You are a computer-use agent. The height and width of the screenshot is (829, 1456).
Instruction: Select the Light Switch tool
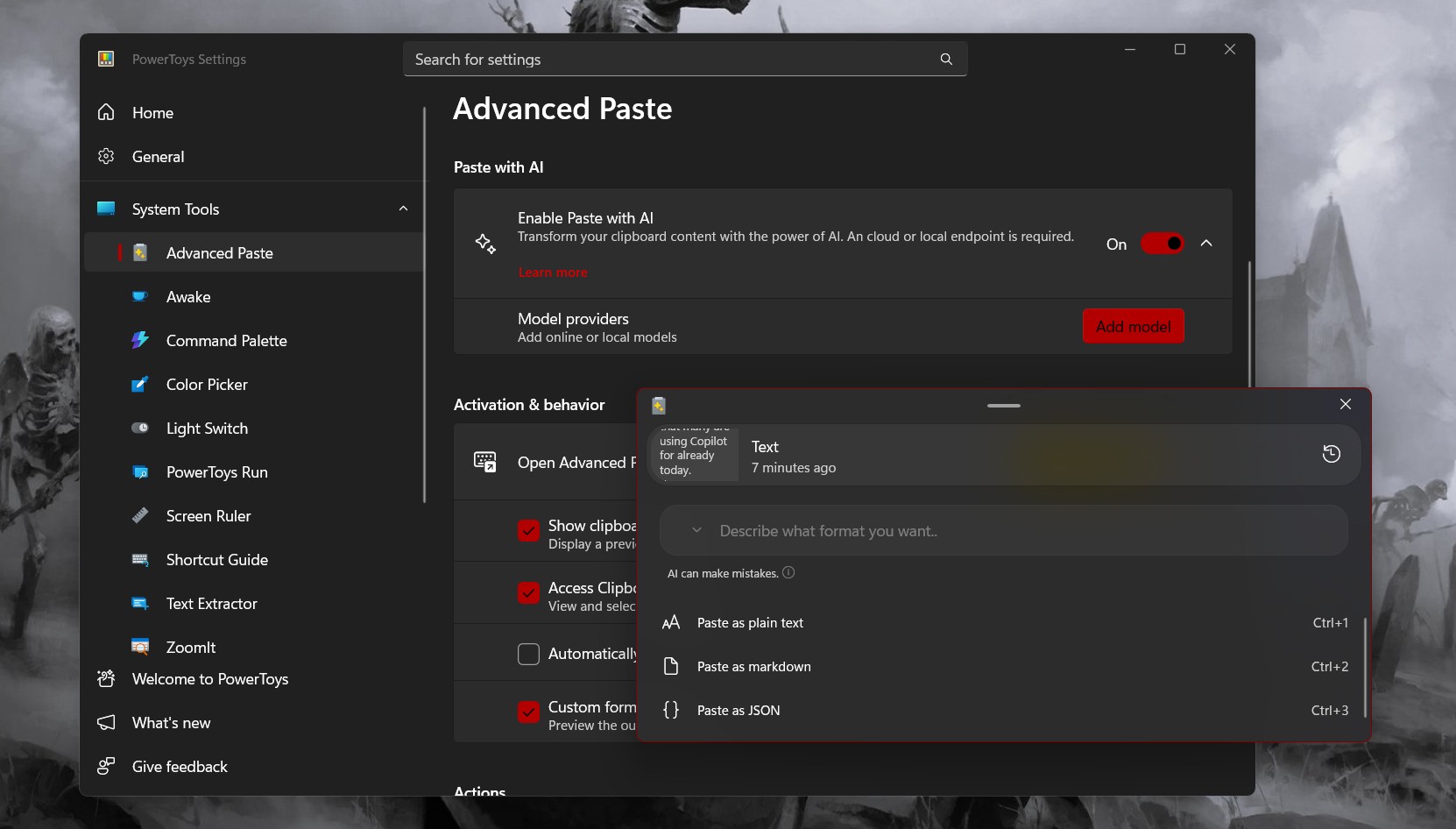(x=207, y=428)
